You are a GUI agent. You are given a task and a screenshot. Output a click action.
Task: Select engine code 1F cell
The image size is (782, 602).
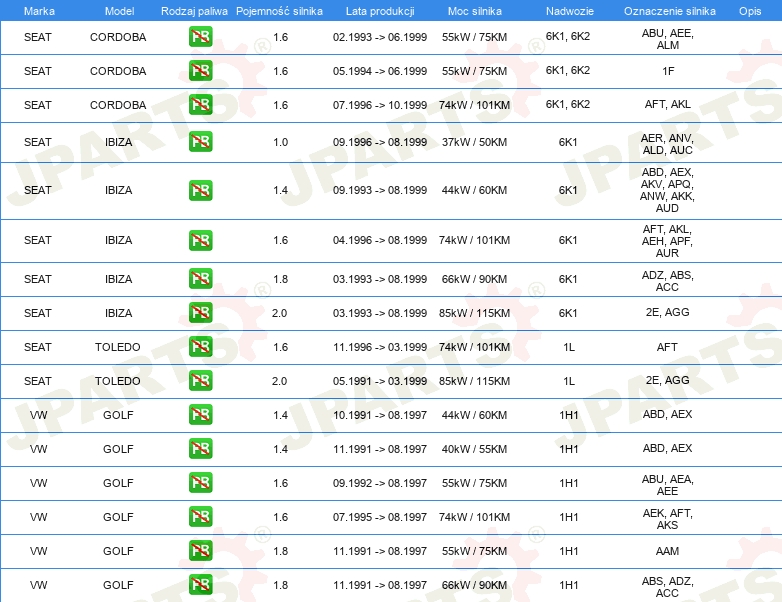tap(668, 71)
